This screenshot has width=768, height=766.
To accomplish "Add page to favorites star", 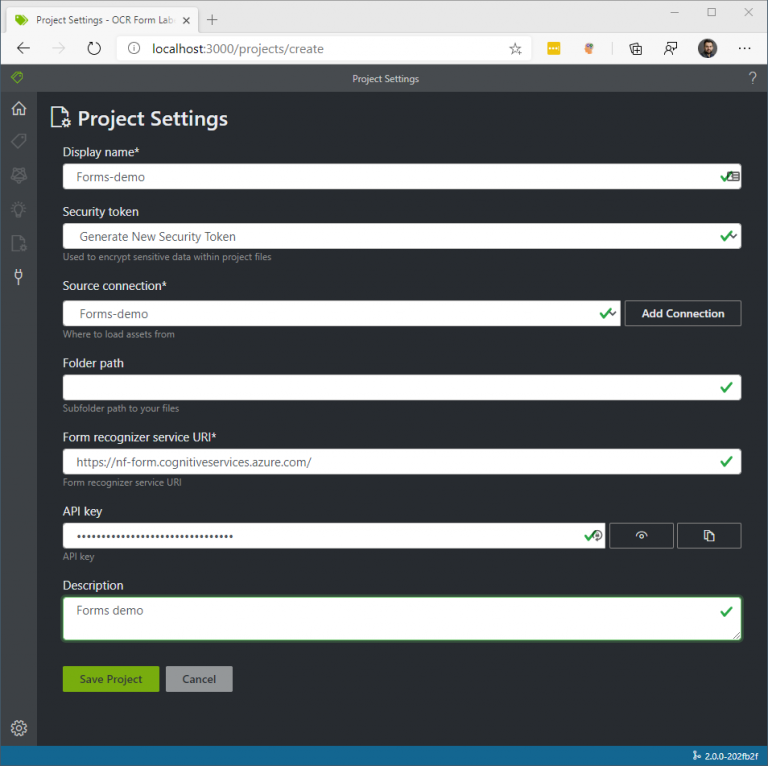I will (x=515, y=48).
